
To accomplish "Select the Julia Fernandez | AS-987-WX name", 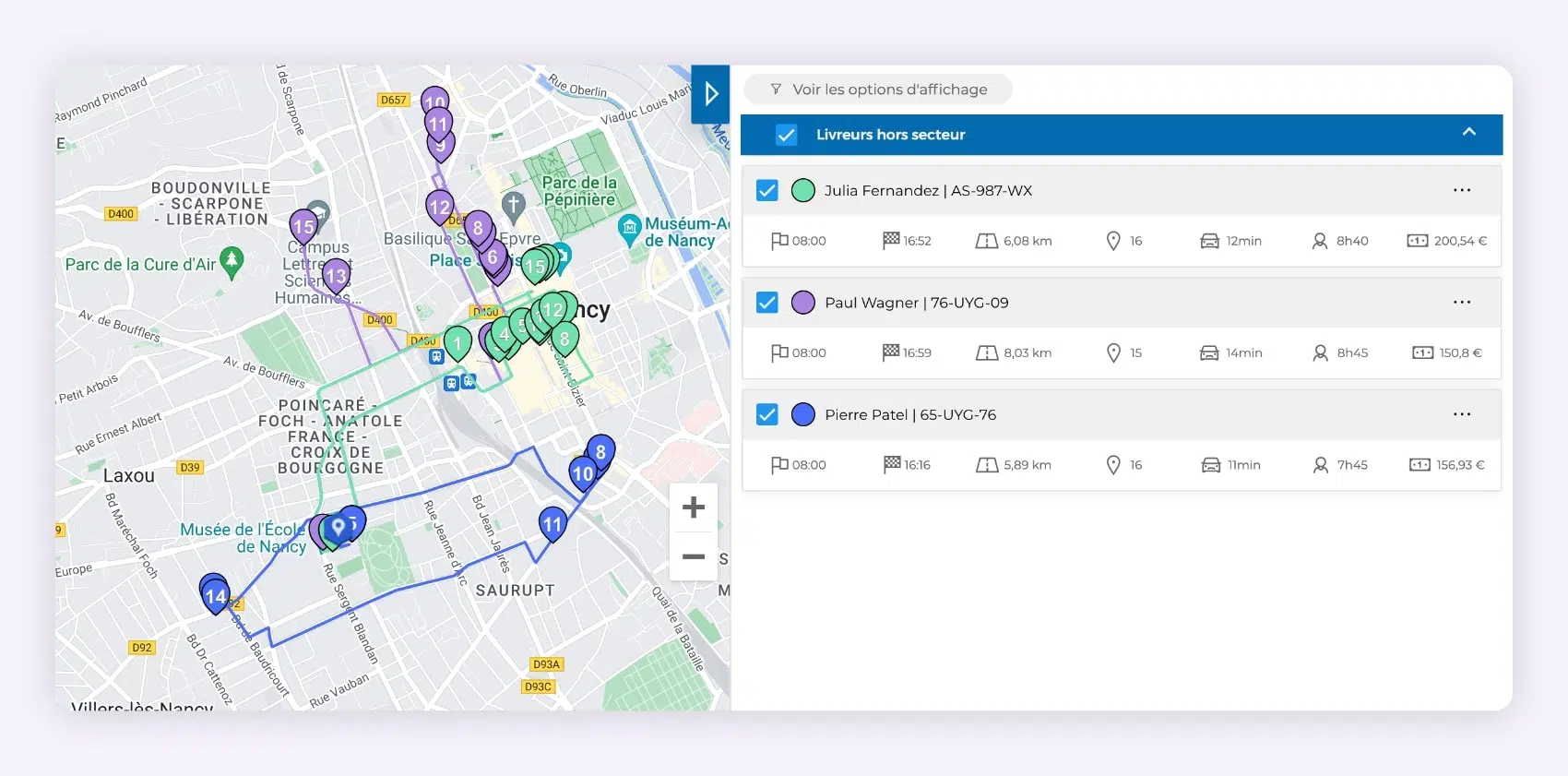I will coord(928,190).
